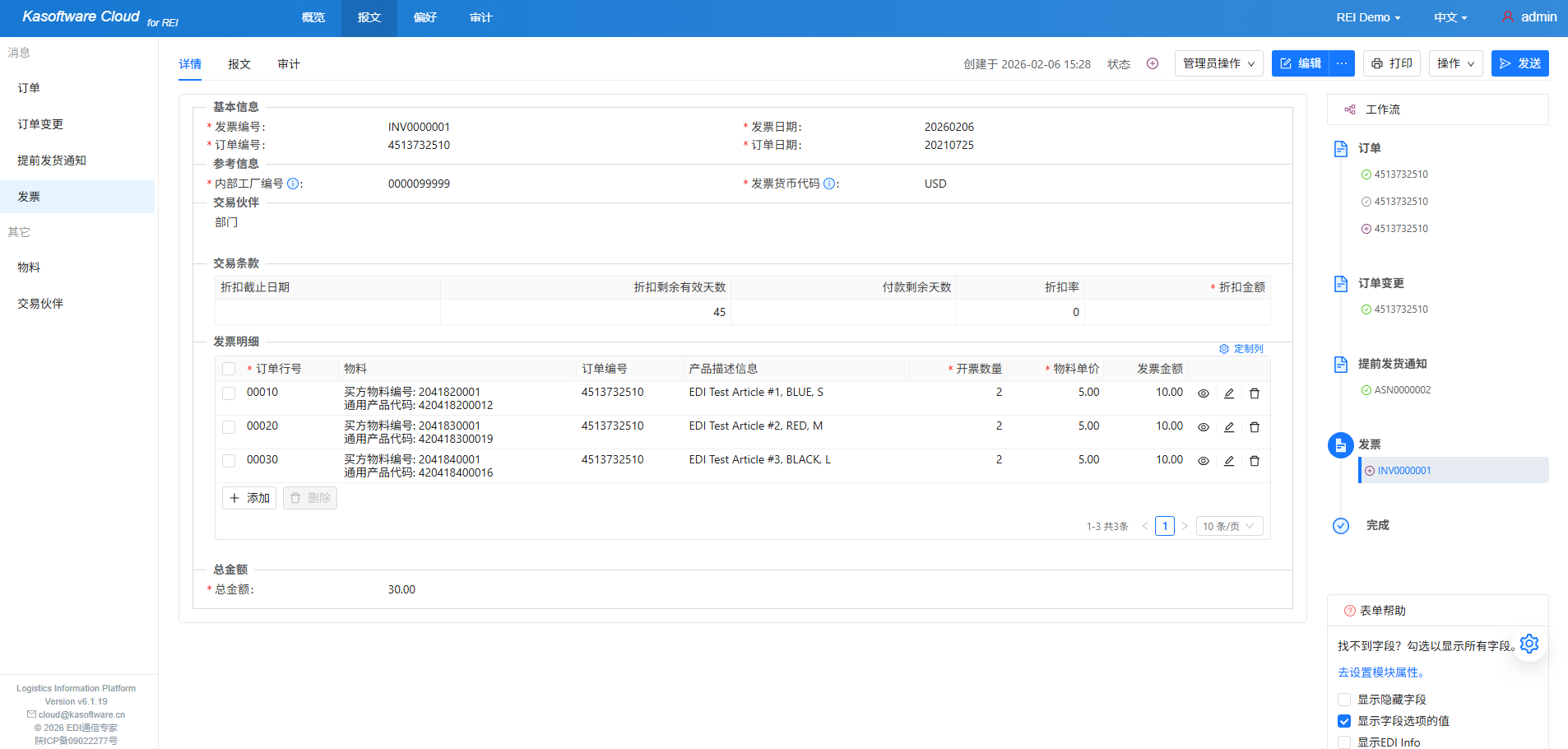Image resolution: width=1568 pixels, height=749 pixels.
Task: Click the floating settings gear icon
Action: click(1529, 644)
